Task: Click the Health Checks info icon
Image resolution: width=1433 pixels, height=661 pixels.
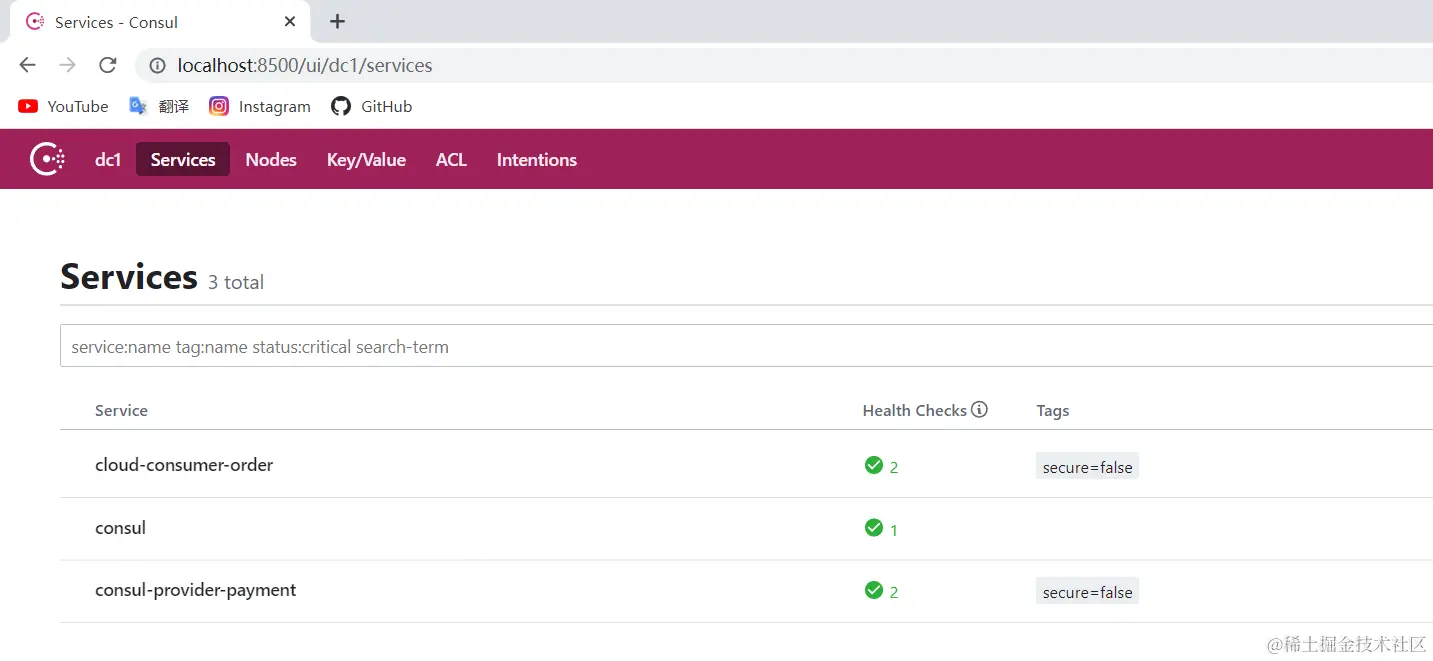Action: click(x=980, y=409)
